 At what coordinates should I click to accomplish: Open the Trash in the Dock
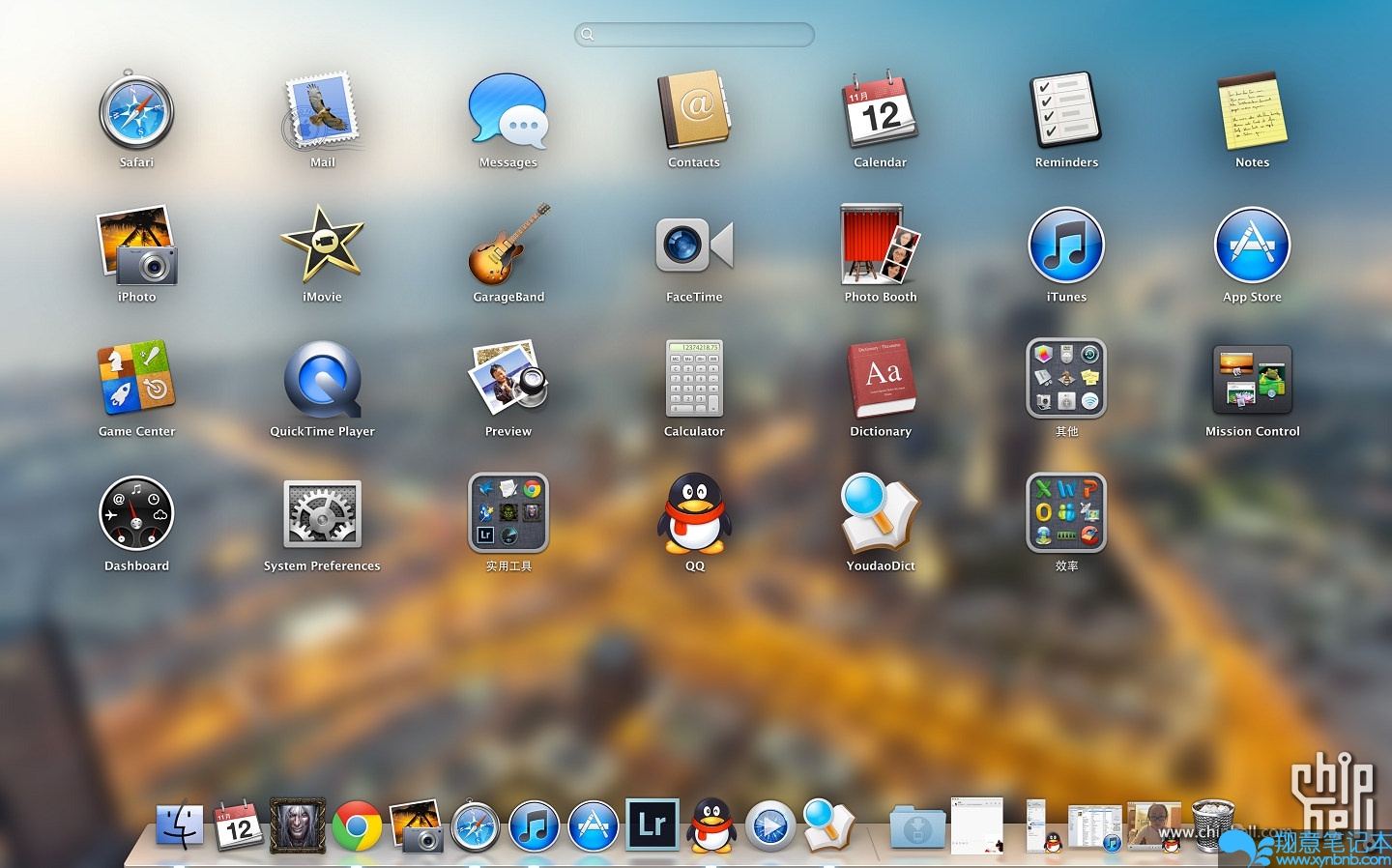1214,825
